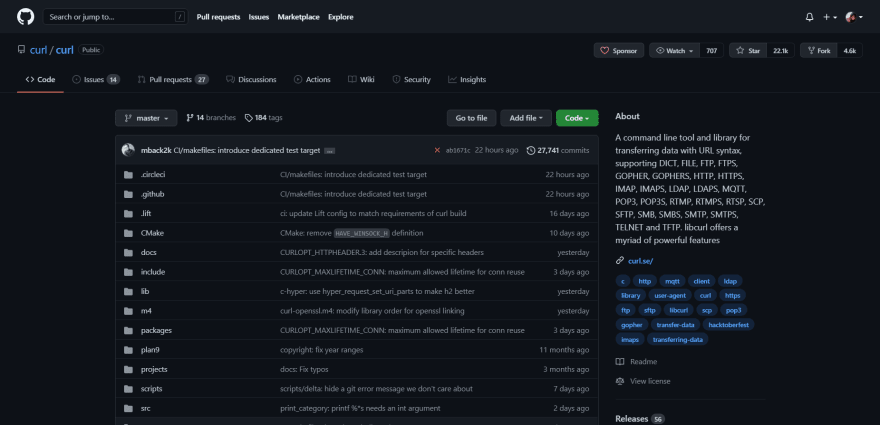Screen dimensions: 880x425
Task: Open the m4 folder
Action: click(146, 311)
